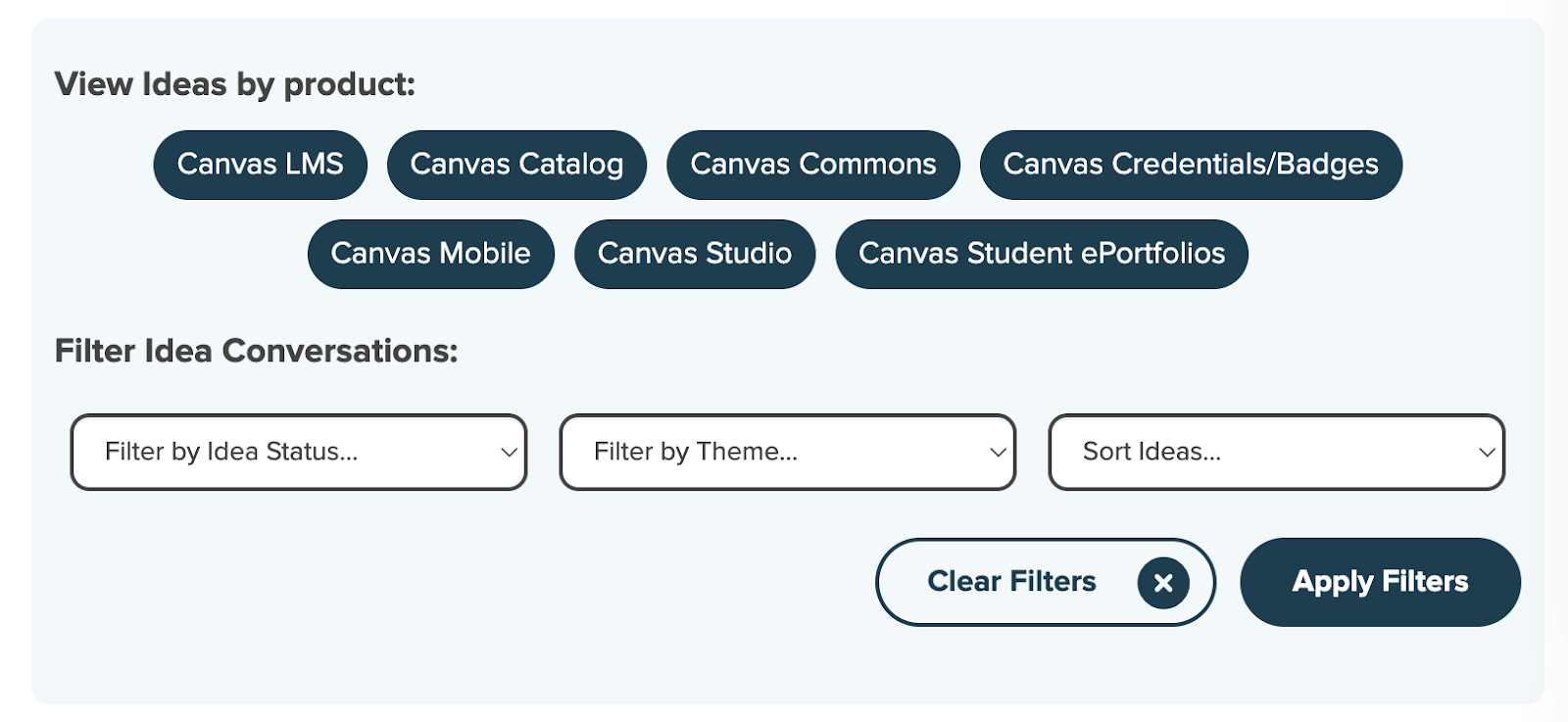
Task: Open the Sort Ideas dropdown
Action: click(1276, 452)
